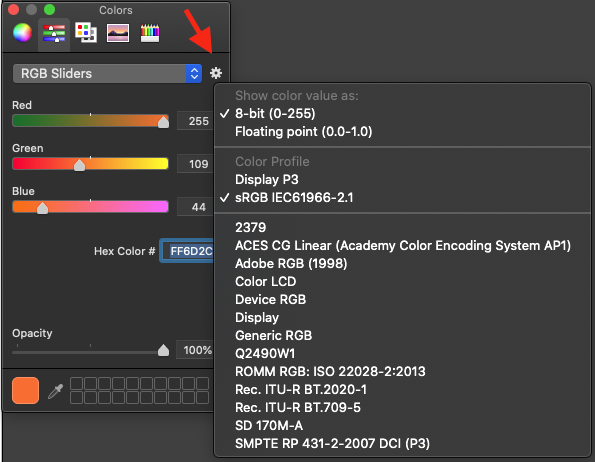Viewport: 595px width, 462px height.
Task: Pick a color with the eyedropper
Action: tap(55, 391)
